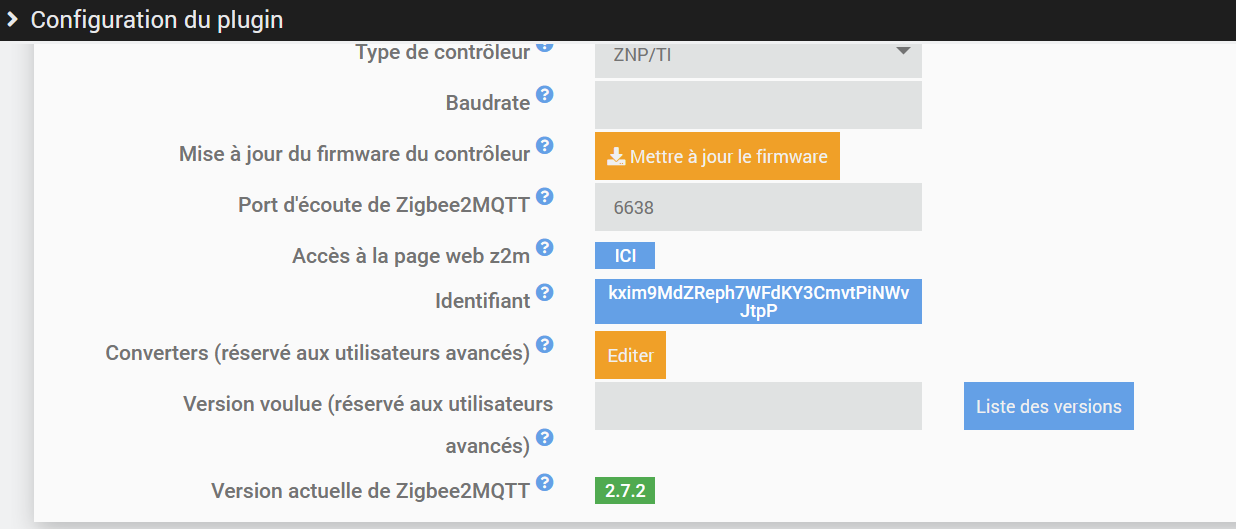This screenshot has width=1236, height=529.
Task: Click help icon next to Identifiant
Action: click(544, 293)
